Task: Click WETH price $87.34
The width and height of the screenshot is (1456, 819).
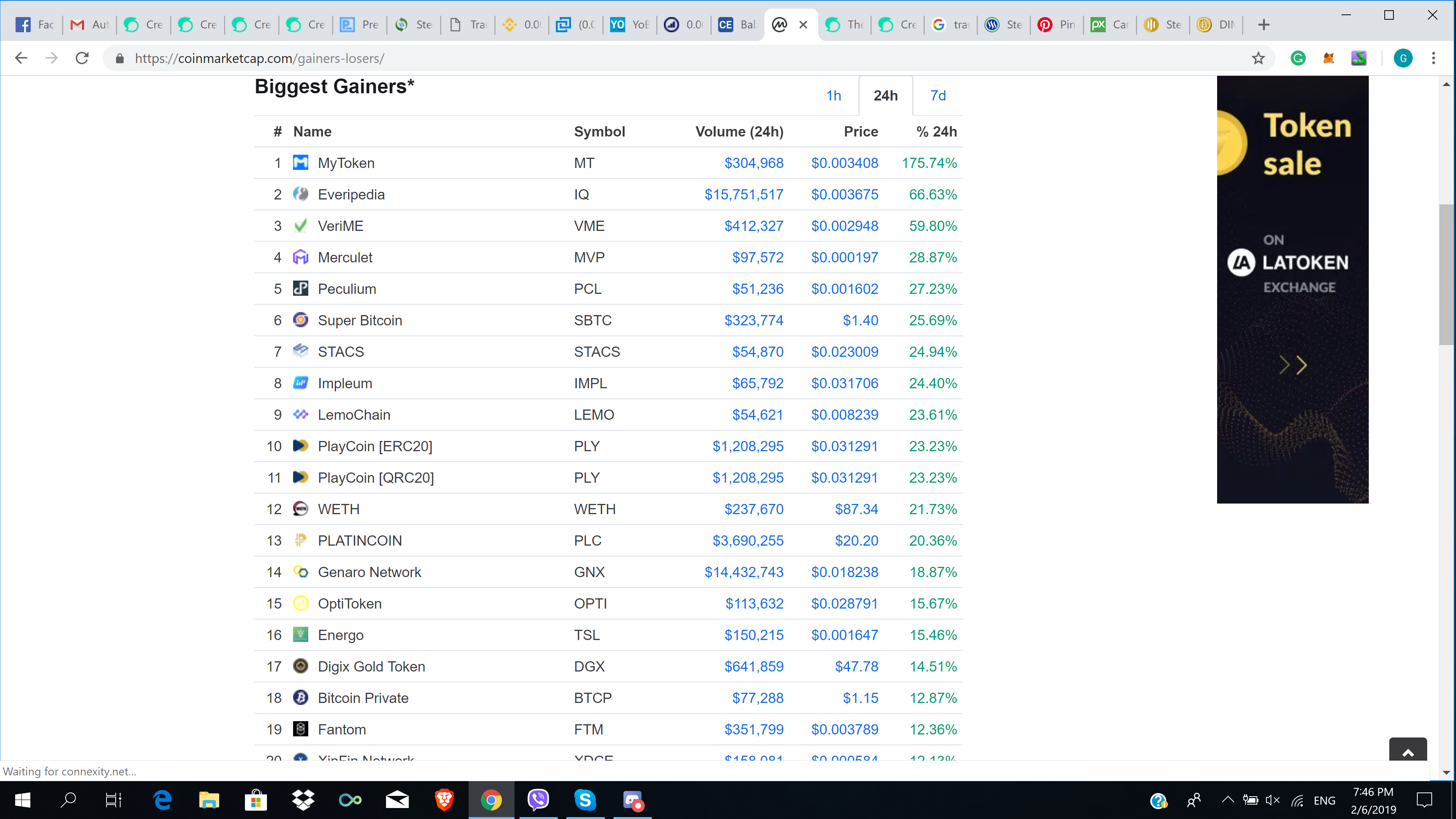Action: tap(856, 509)
